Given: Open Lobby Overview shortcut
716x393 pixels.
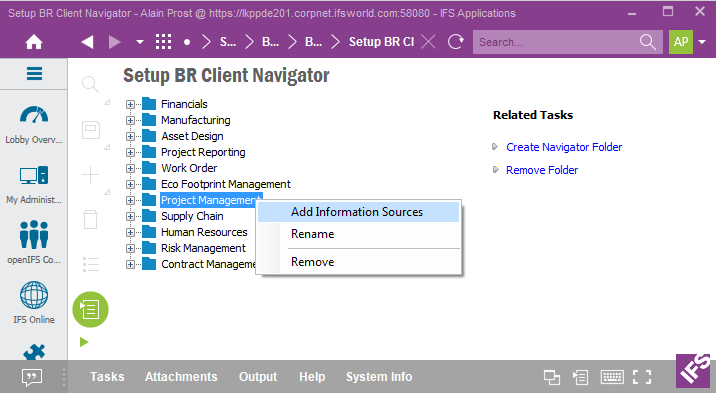Looking at the screenshot, I should [x=34, y=125].
